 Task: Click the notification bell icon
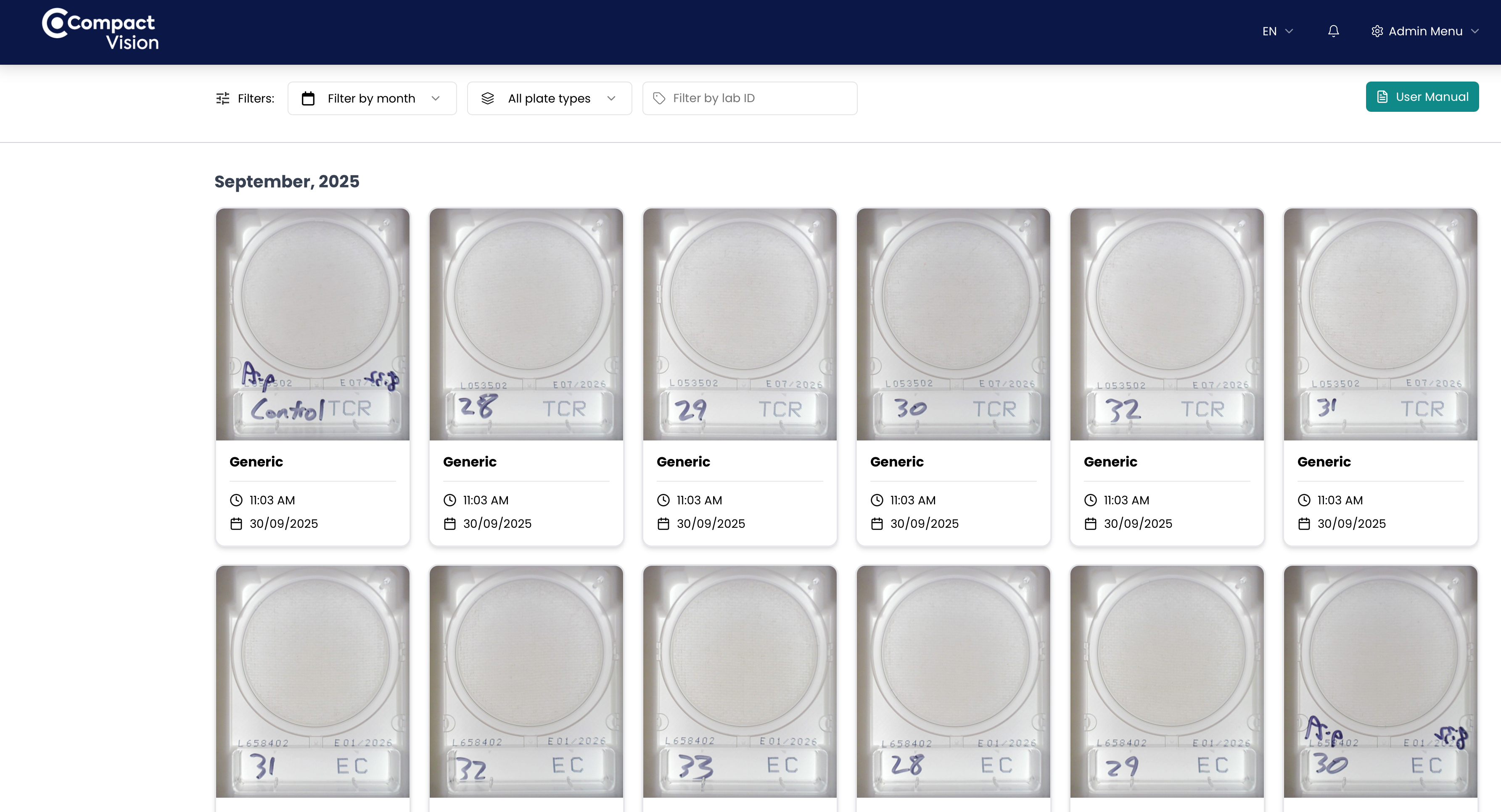(1333, 32)
